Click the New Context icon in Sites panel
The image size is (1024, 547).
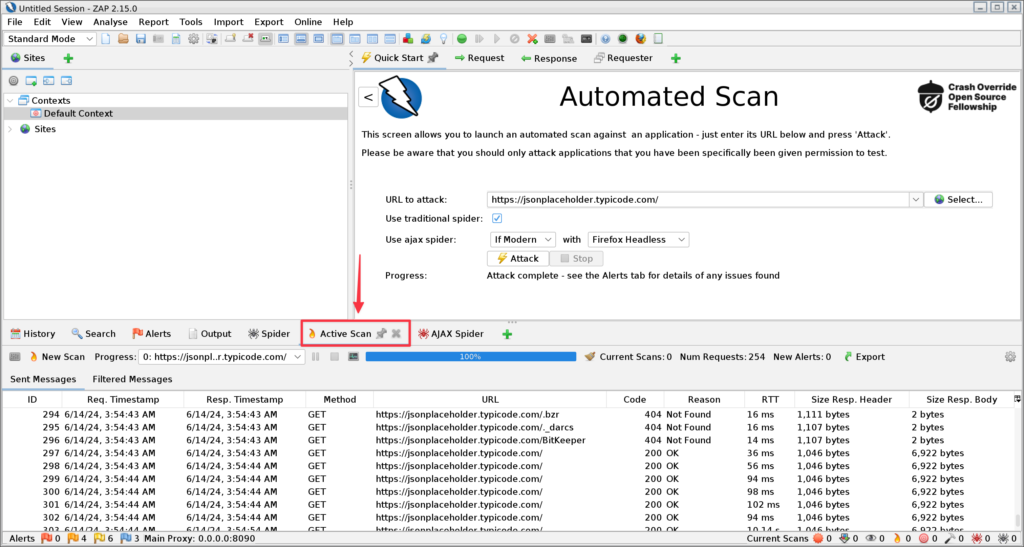pos(31,81)
